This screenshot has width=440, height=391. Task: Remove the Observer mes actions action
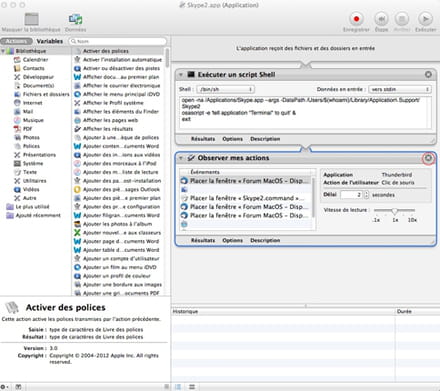point(428,158)
